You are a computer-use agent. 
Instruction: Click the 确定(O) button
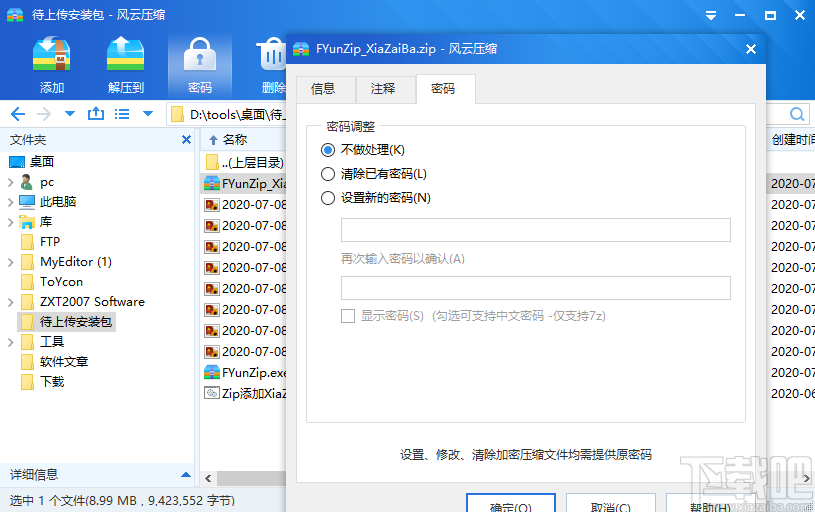click(511, 503)
